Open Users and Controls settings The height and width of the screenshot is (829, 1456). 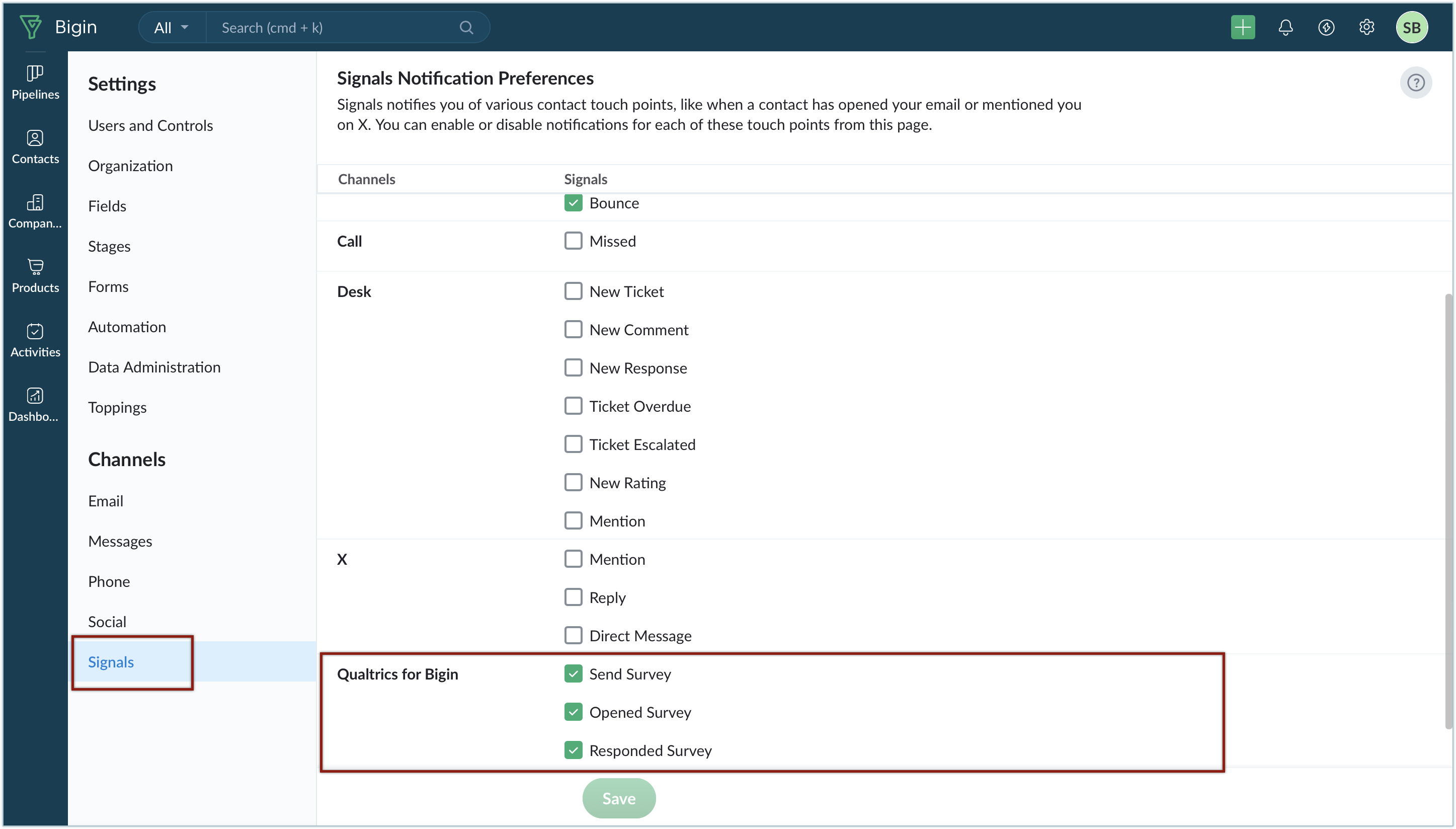pos(150,125)
